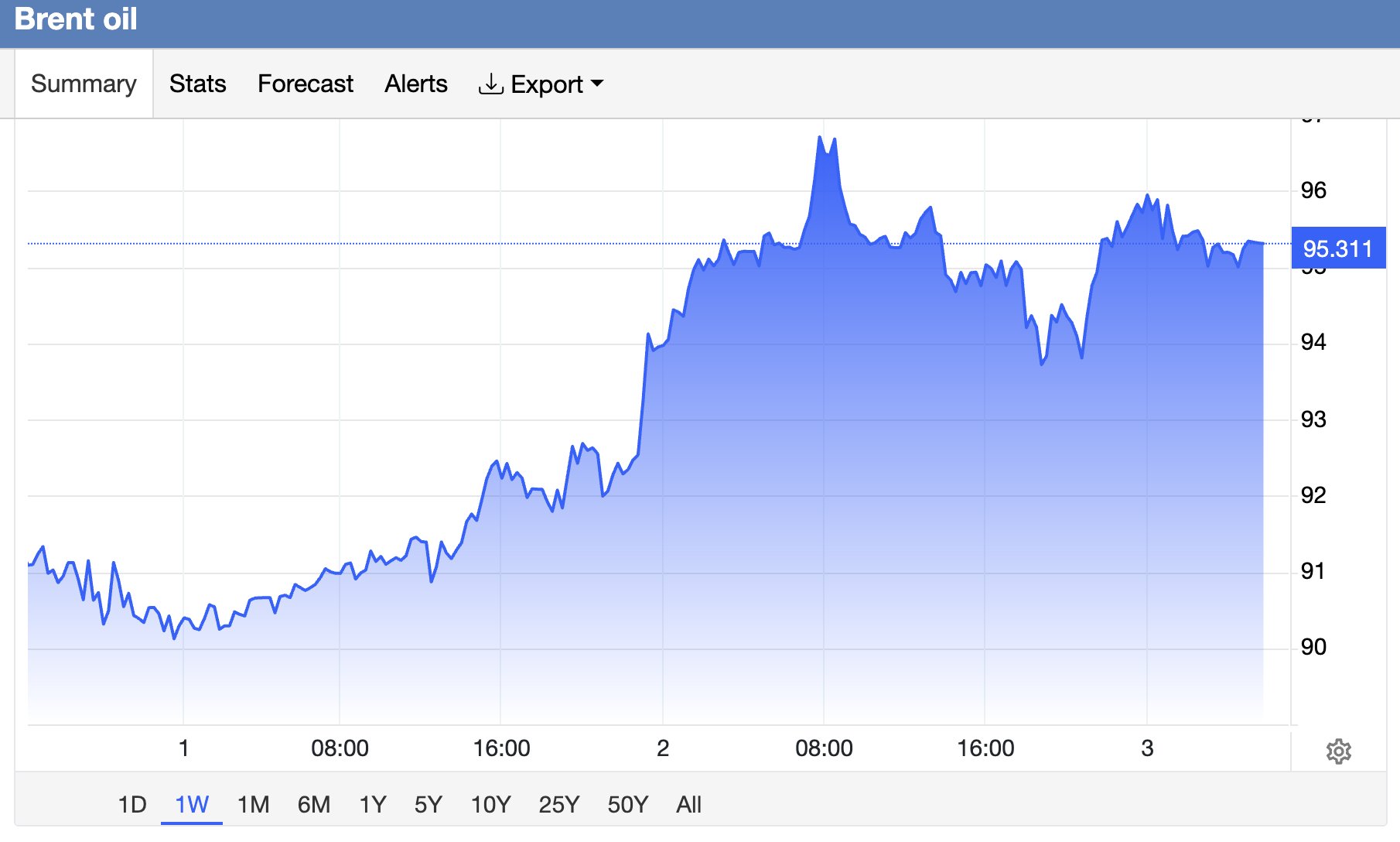This screenshot has width=1400, height=842.
Task: Click the chart peak near 08:00
Action: (819, 138)
